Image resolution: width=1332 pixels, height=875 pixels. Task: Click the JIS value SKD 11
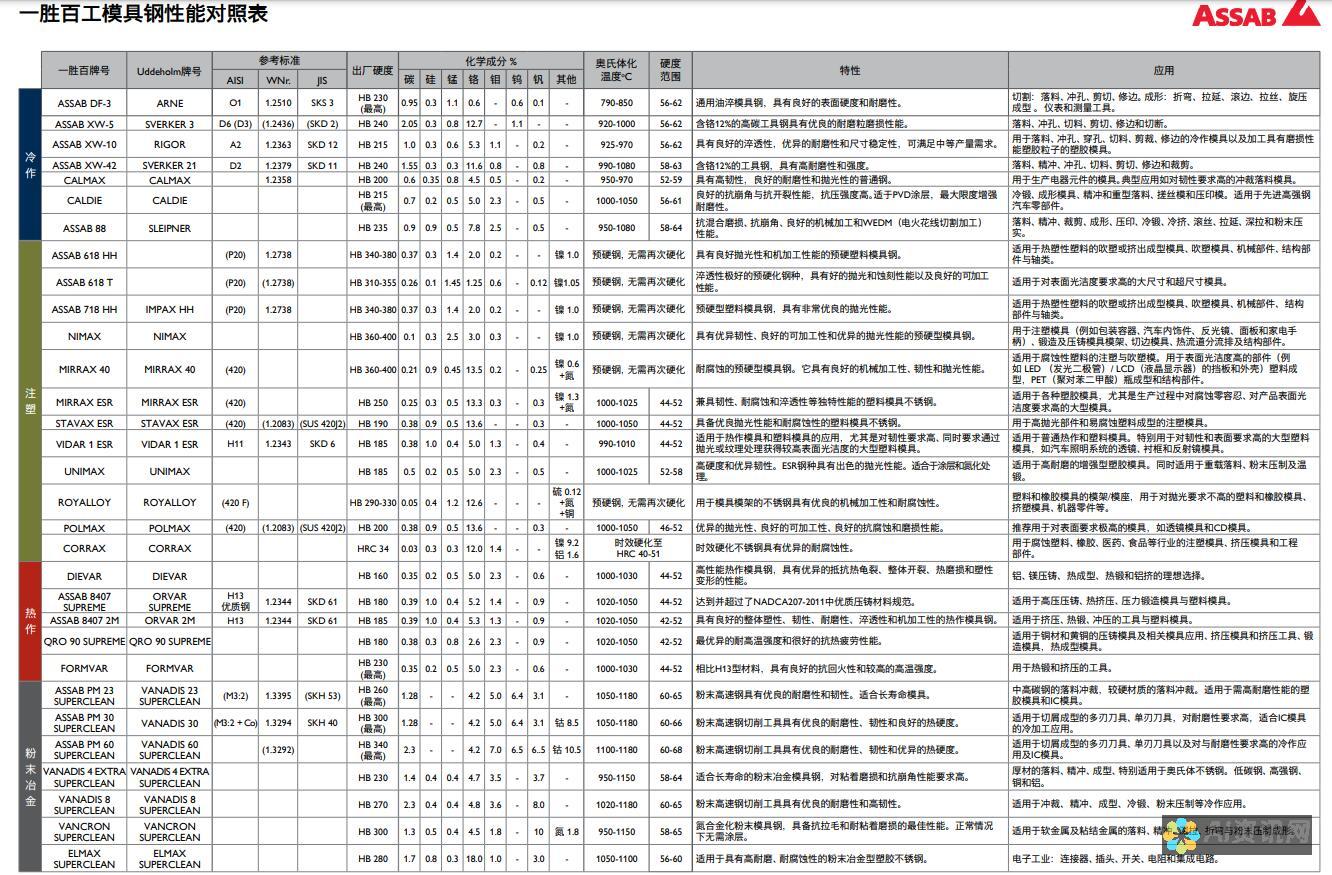[x=322, y=165]
